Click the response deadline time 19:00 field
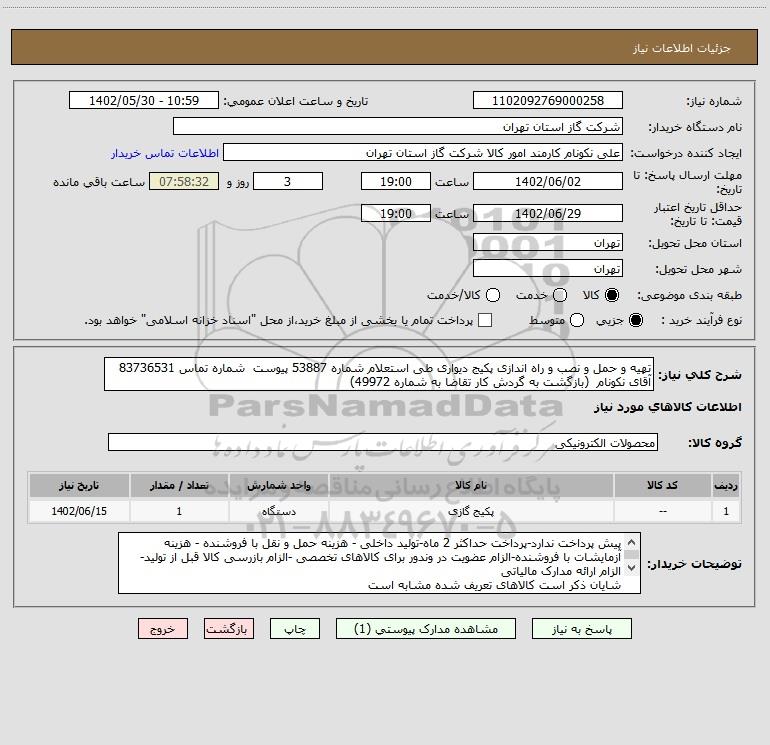770x745 pixels. pyautogui.click(x=396, y=181)
